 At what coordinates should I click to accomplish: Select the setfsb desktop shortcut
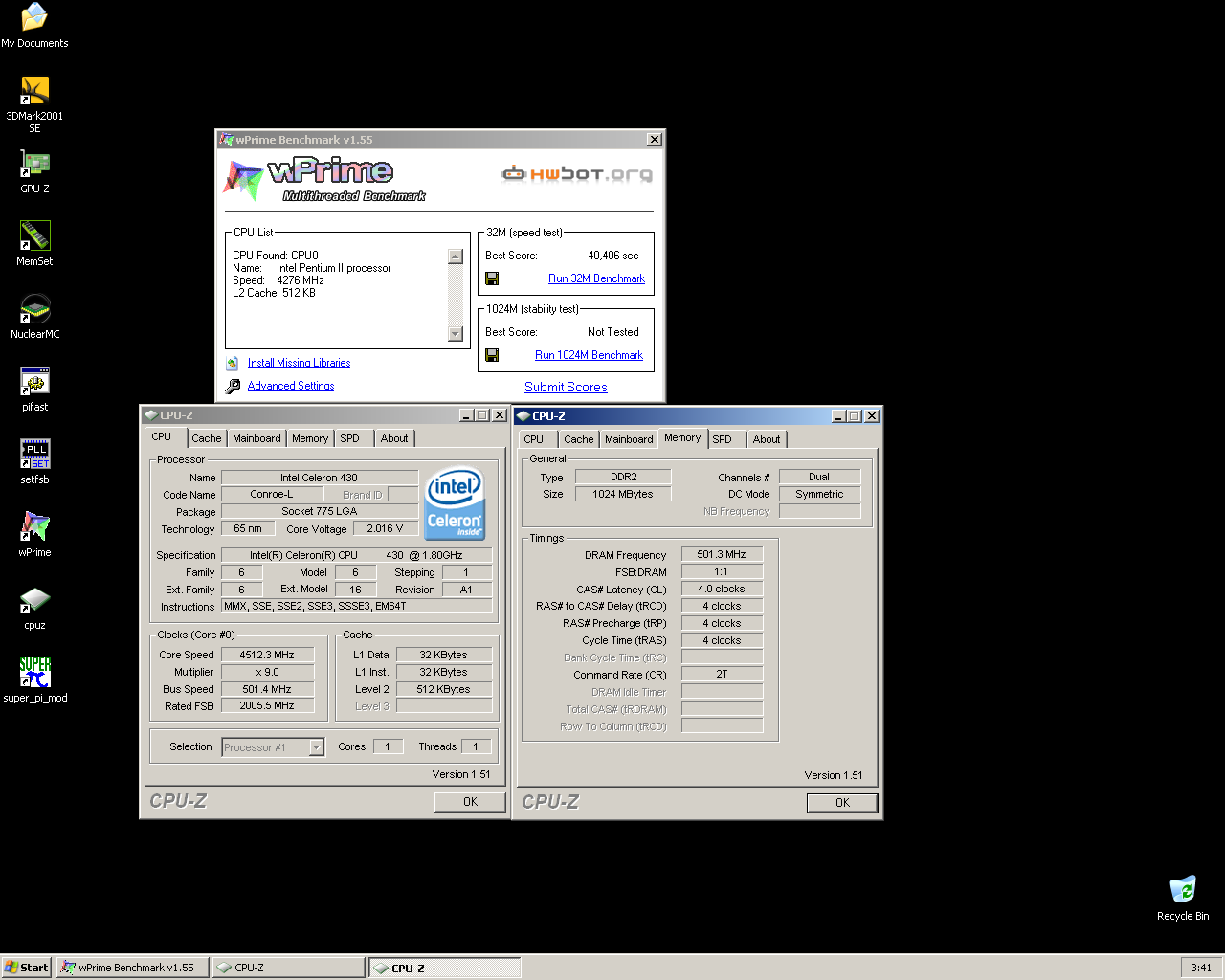[34, 463]
